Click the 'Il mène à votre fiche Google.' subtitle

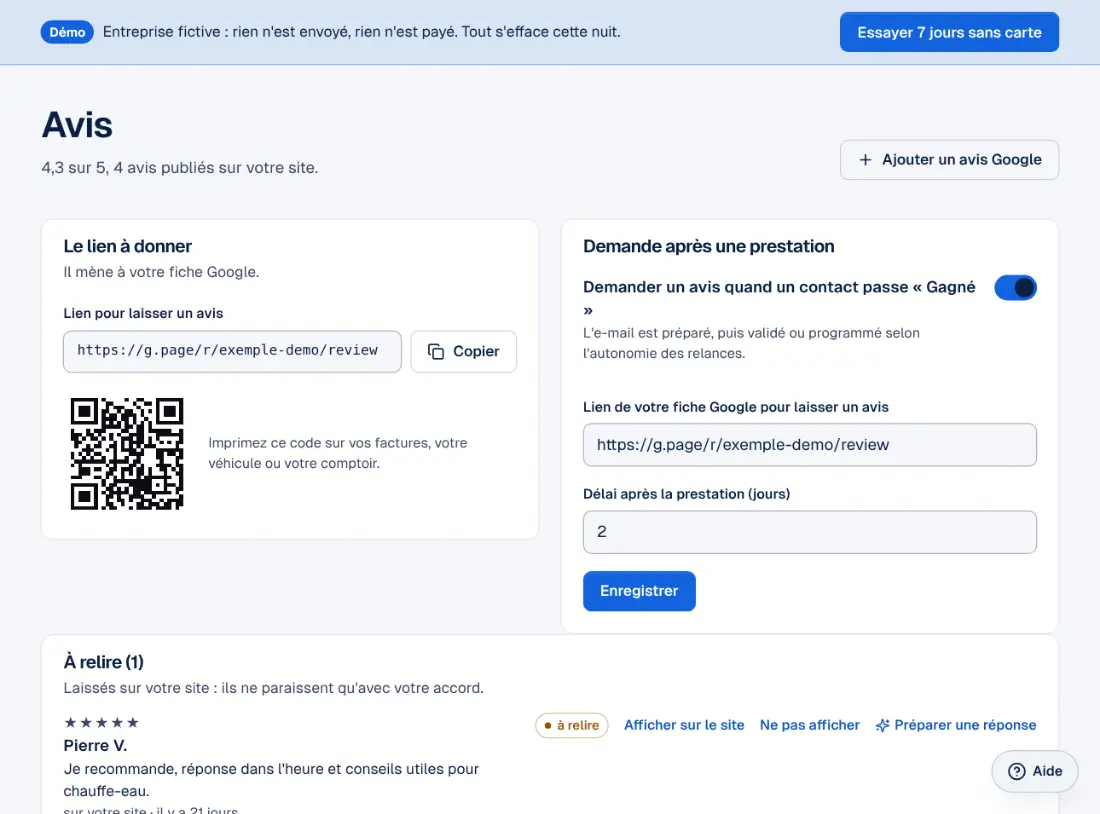(x=161, y=272)
